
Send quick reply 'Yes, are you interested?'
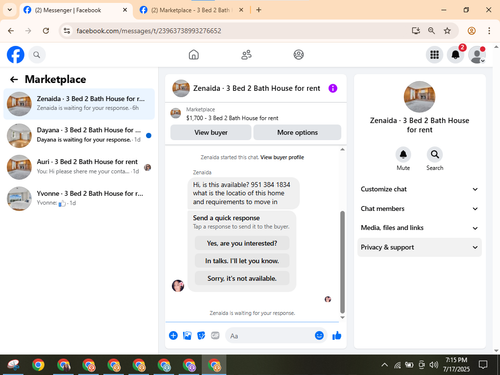(242, 243)
